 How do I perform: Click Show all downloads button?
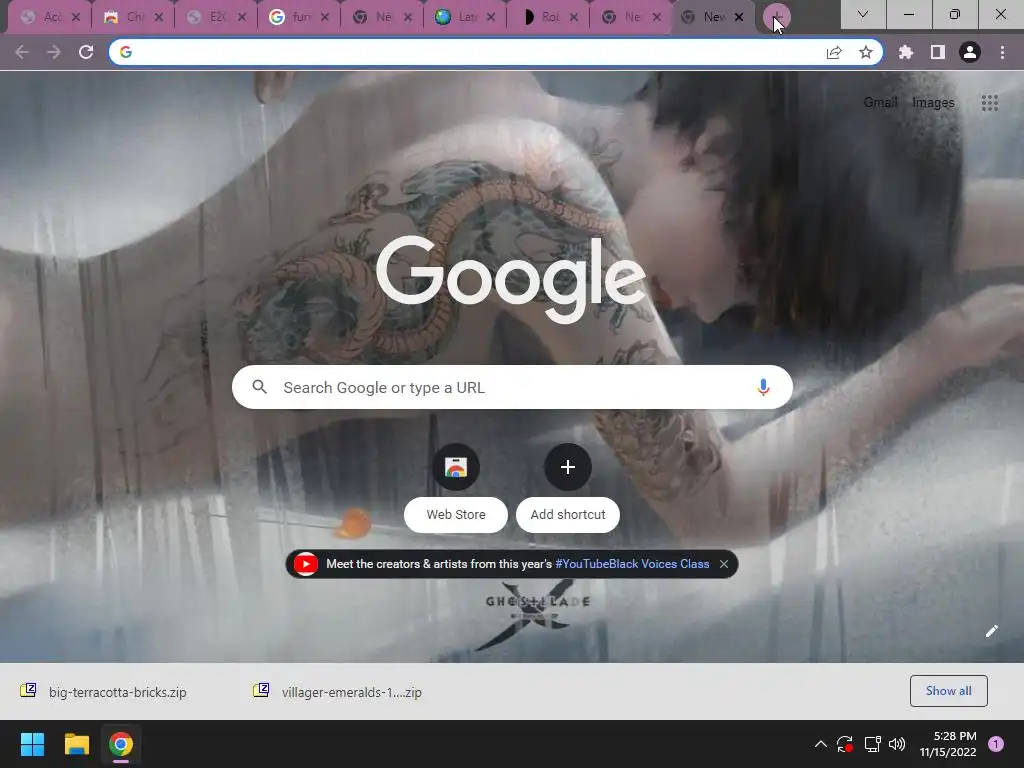pyautogui.click(x=948, y=691)
